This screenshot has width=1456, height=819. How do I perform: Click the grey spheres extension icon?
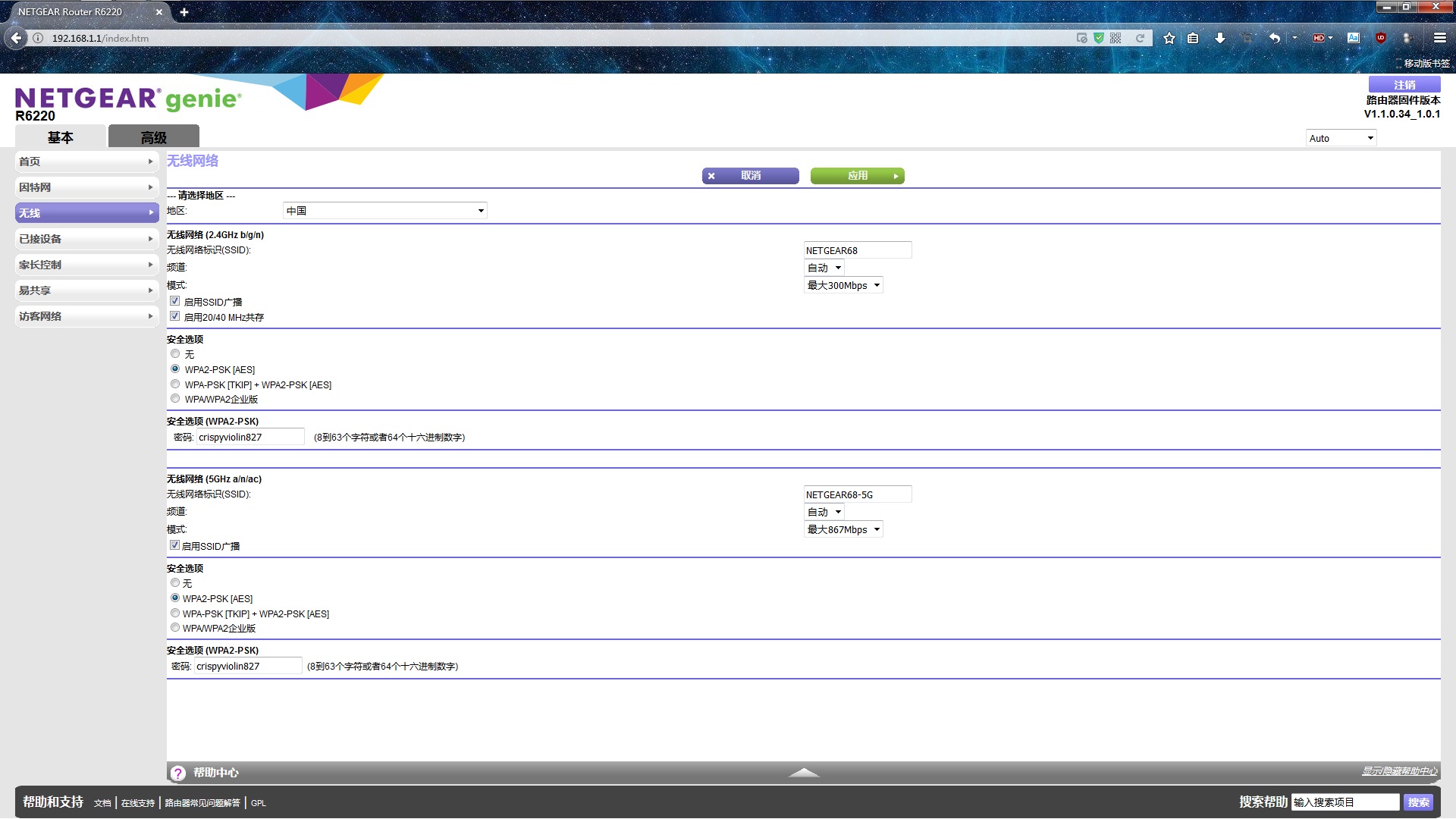(x=1407, y=38)
